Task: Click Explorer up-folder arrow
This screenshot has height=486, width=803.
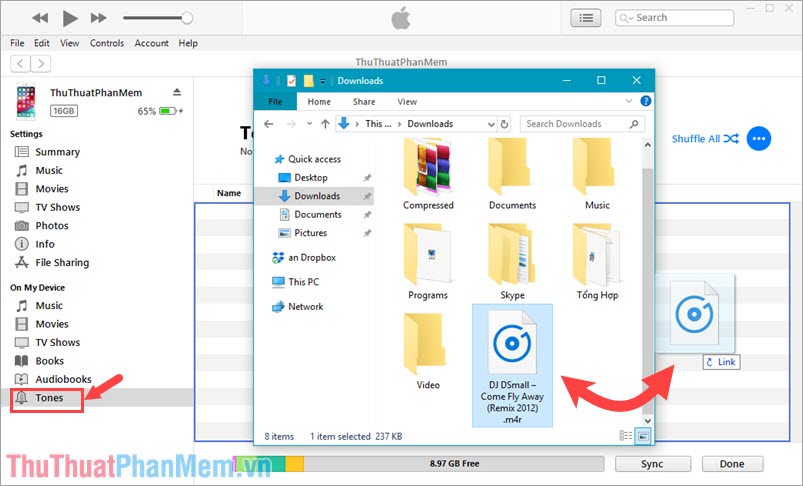Action: (x=325, y=124)
